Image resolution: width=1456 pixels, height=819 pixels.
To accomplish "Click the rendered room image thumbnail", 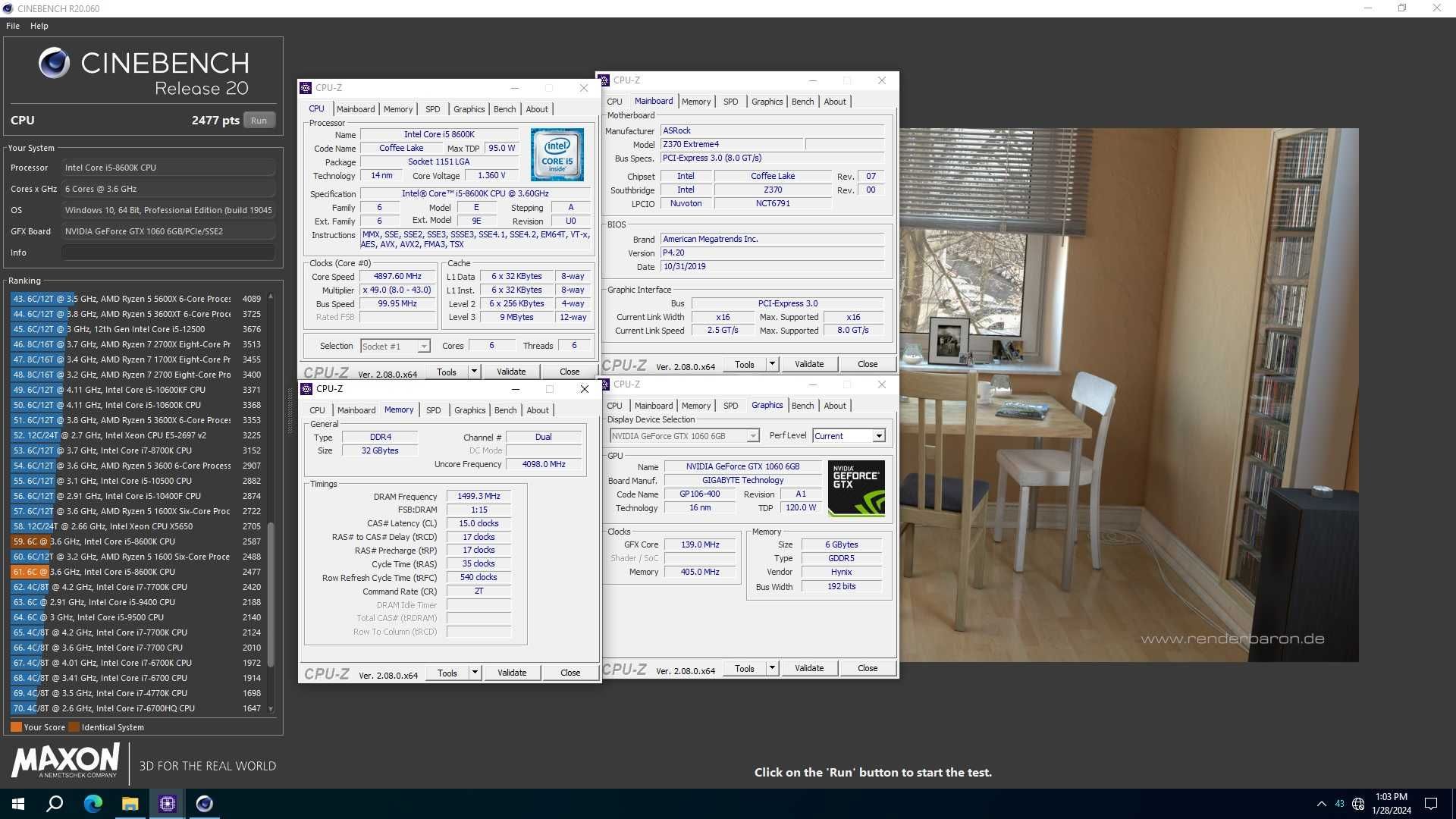I will click(1129, 394).
